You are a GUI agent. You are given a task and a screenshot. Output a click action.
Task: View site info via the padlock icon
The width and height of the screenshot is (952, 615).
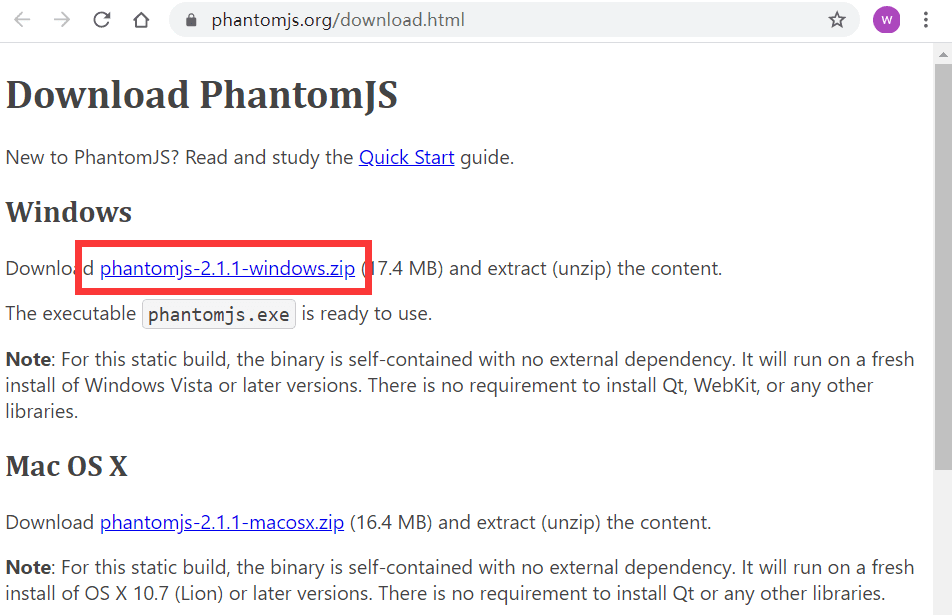(x=191, y=20)
